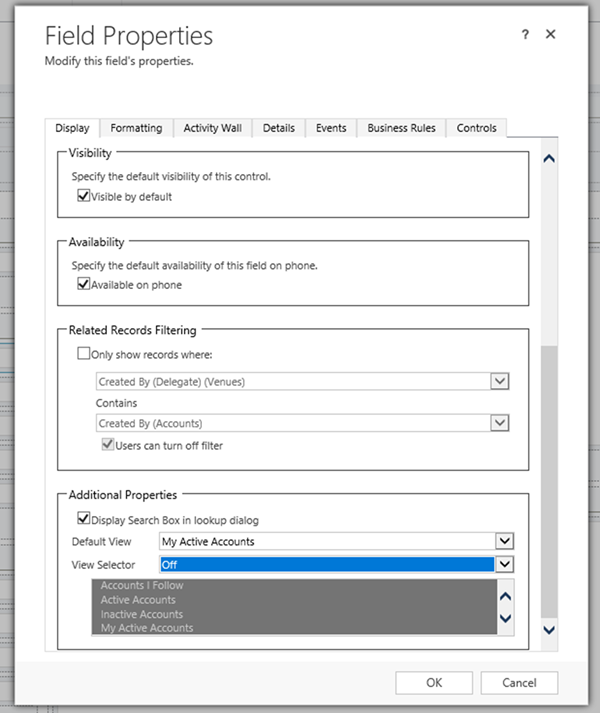This screenshot has width=600, height=713.
Task: Toggle Visible by default checkbox
Action: pyautogui.click(x=84, y=197)
